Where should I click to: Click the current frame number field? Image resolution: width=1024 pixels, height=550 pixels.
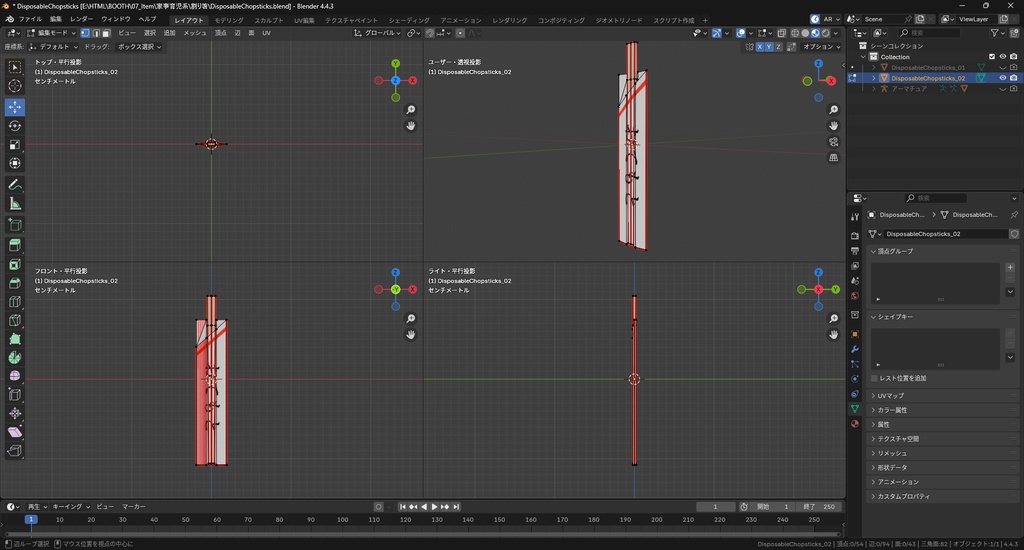(x=715, y=507)
